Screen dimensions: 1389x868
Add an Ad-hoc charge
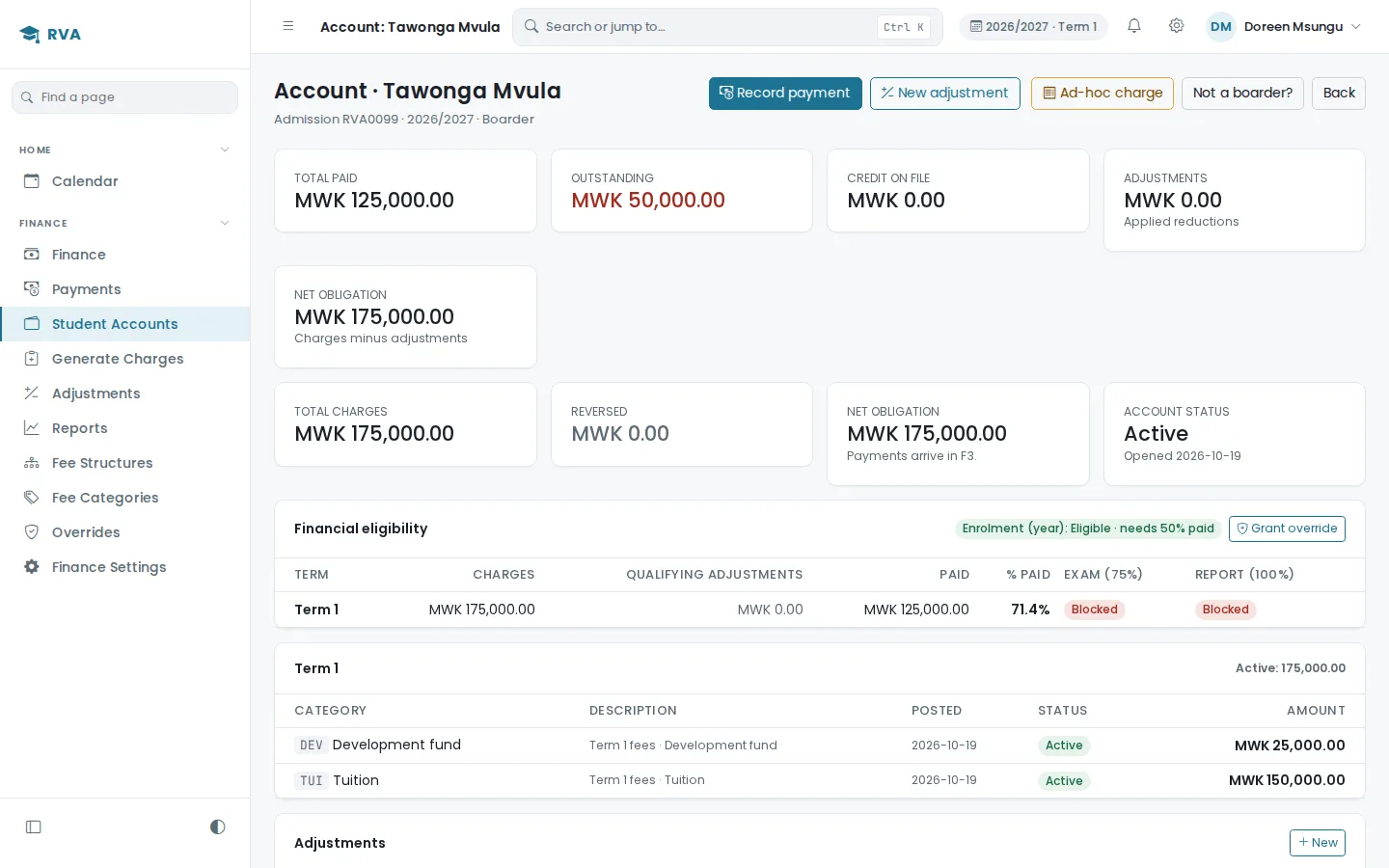click(x=1103, y=94)
